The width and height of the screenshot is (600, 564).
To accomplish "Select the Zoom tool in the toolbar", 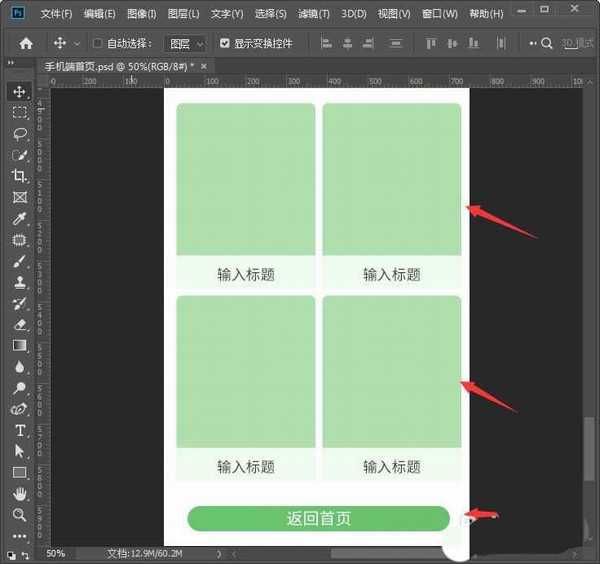I will pos(20,515).
